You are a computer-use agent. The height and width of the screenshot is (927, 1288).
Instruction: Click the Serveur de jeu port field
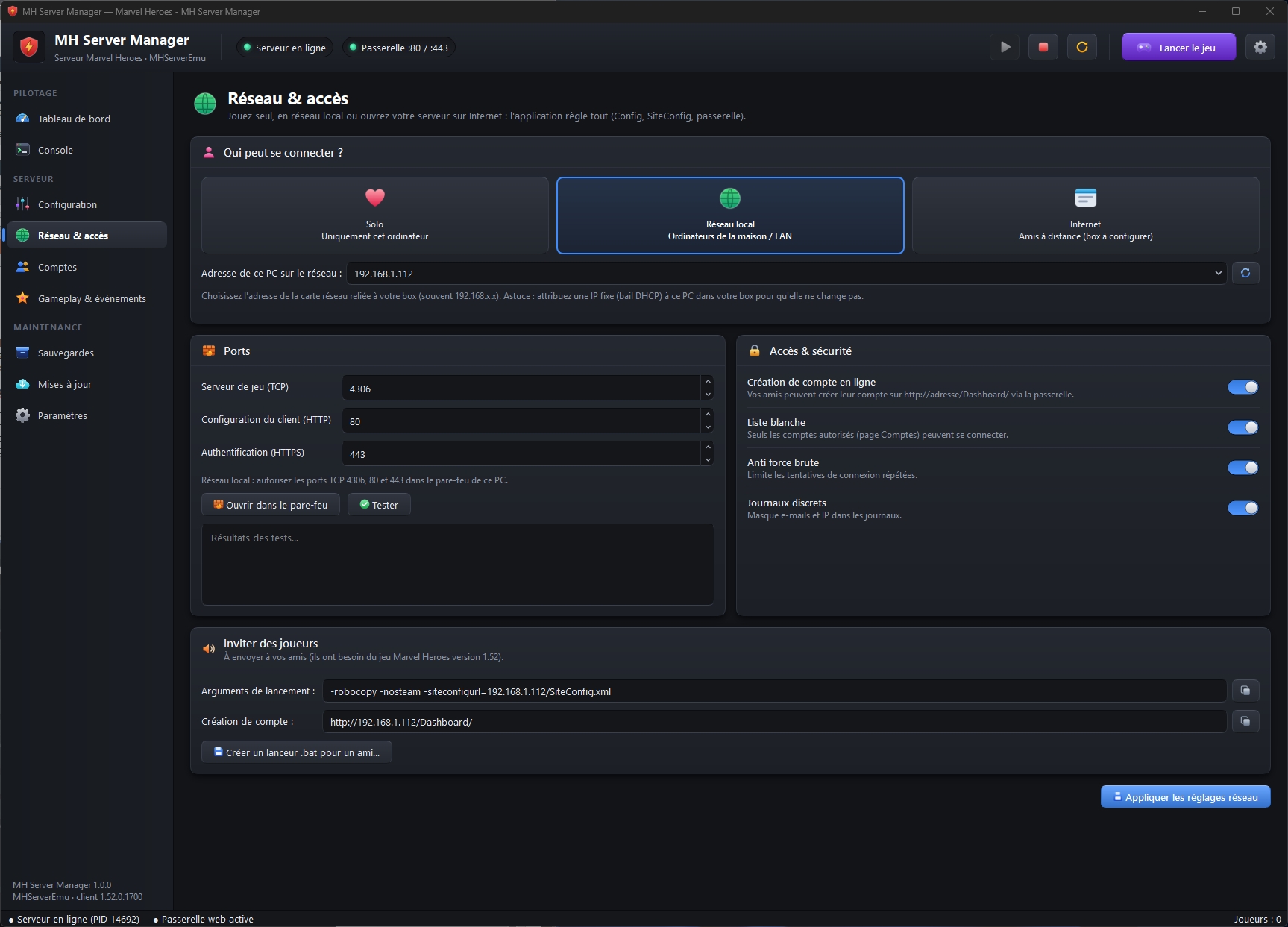coord(521,388)
